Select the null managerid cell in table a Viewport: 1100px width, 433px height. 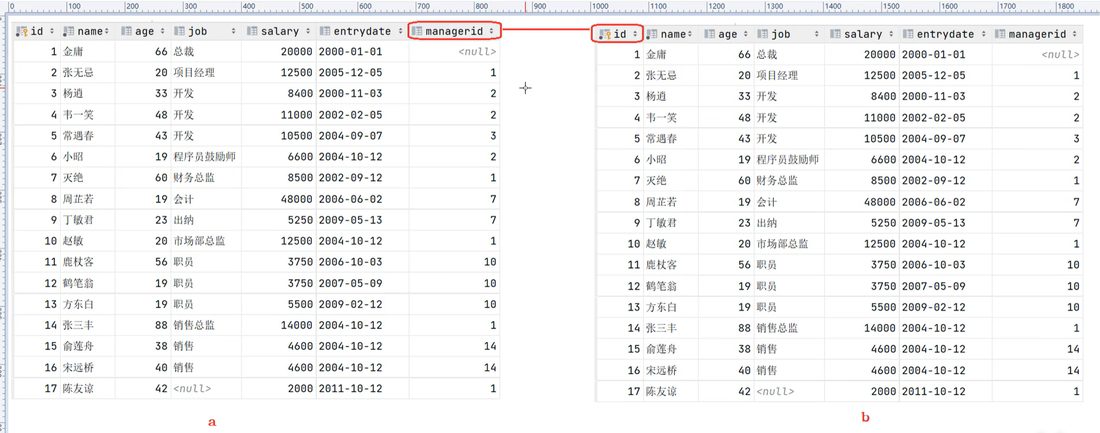454,52
